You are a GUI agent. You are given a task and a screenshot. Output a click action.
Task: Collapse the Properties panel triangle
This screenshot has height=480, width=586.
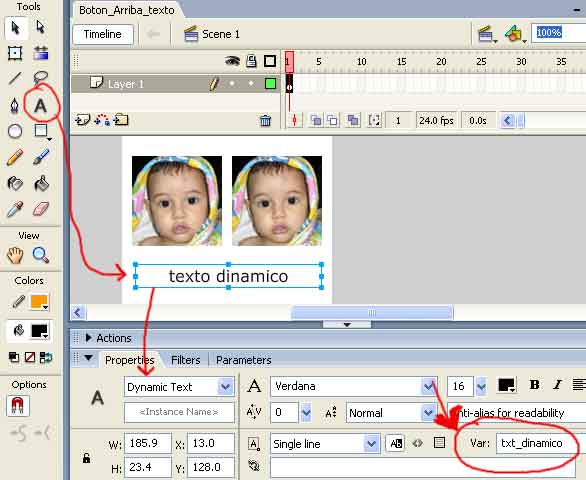(x=89, y=358)
